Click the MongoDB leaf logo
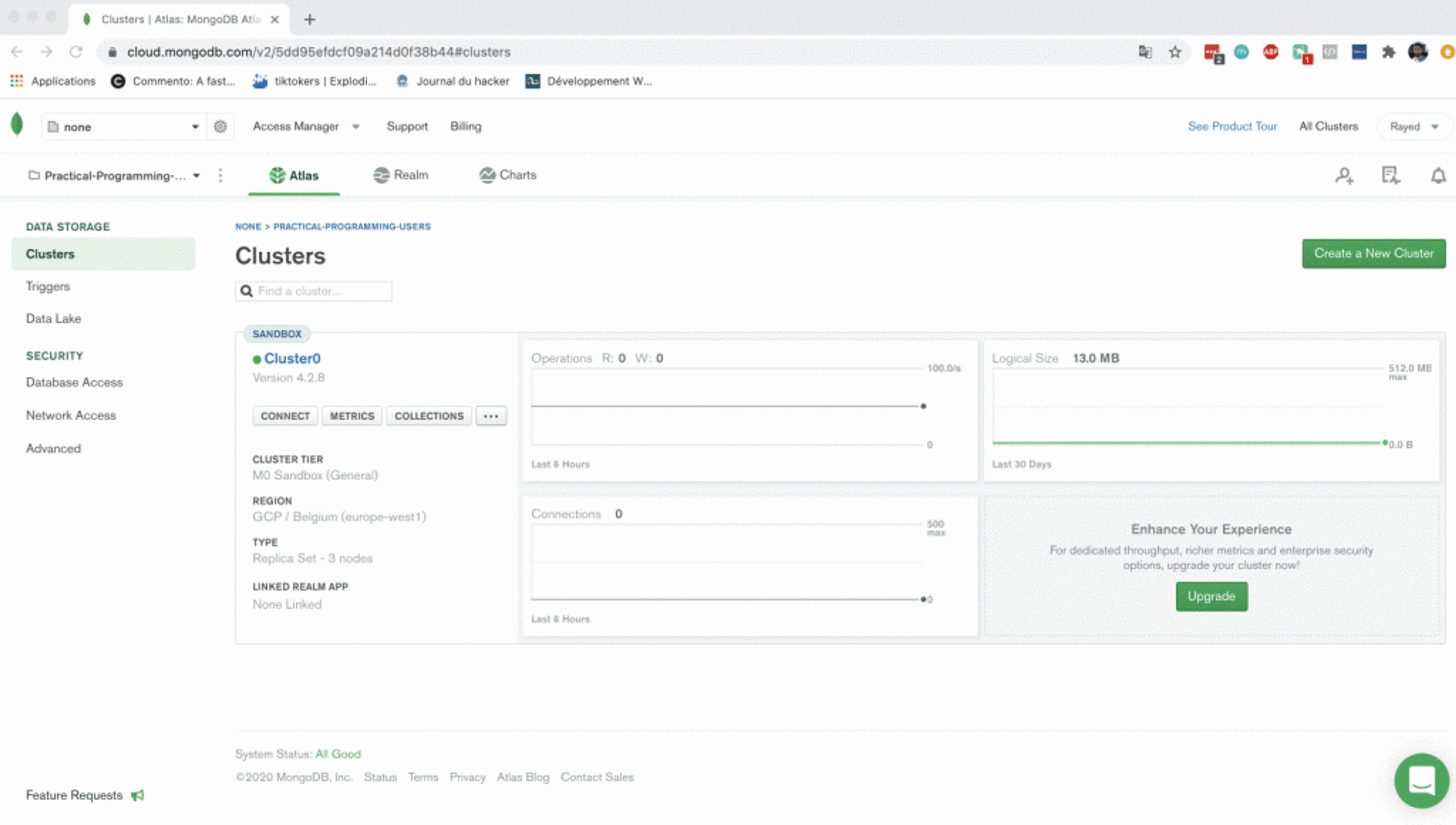This screenshot has width=1456, height=825. 17,125
